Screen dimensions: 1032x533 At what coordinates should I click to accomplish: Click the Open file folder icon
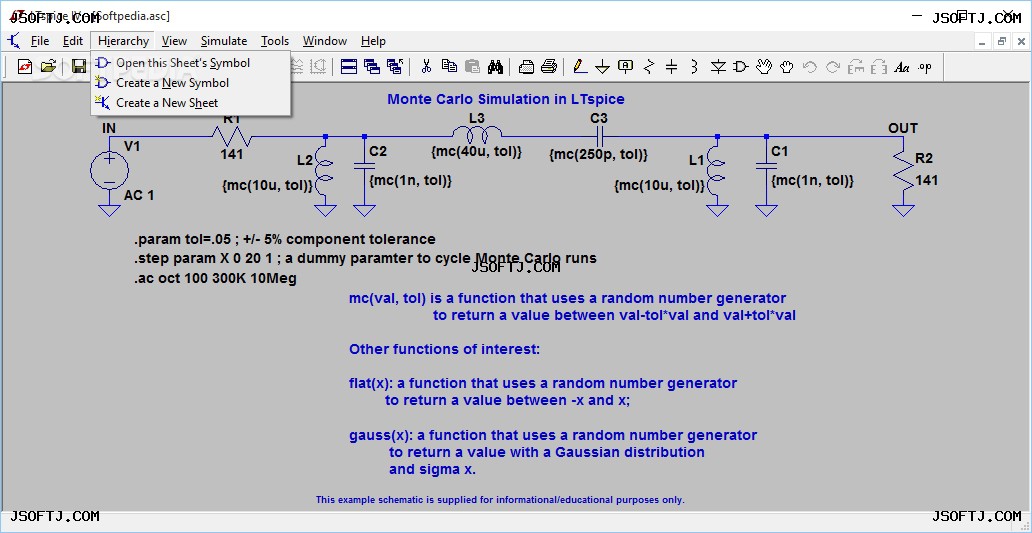(x=48, y=66)
